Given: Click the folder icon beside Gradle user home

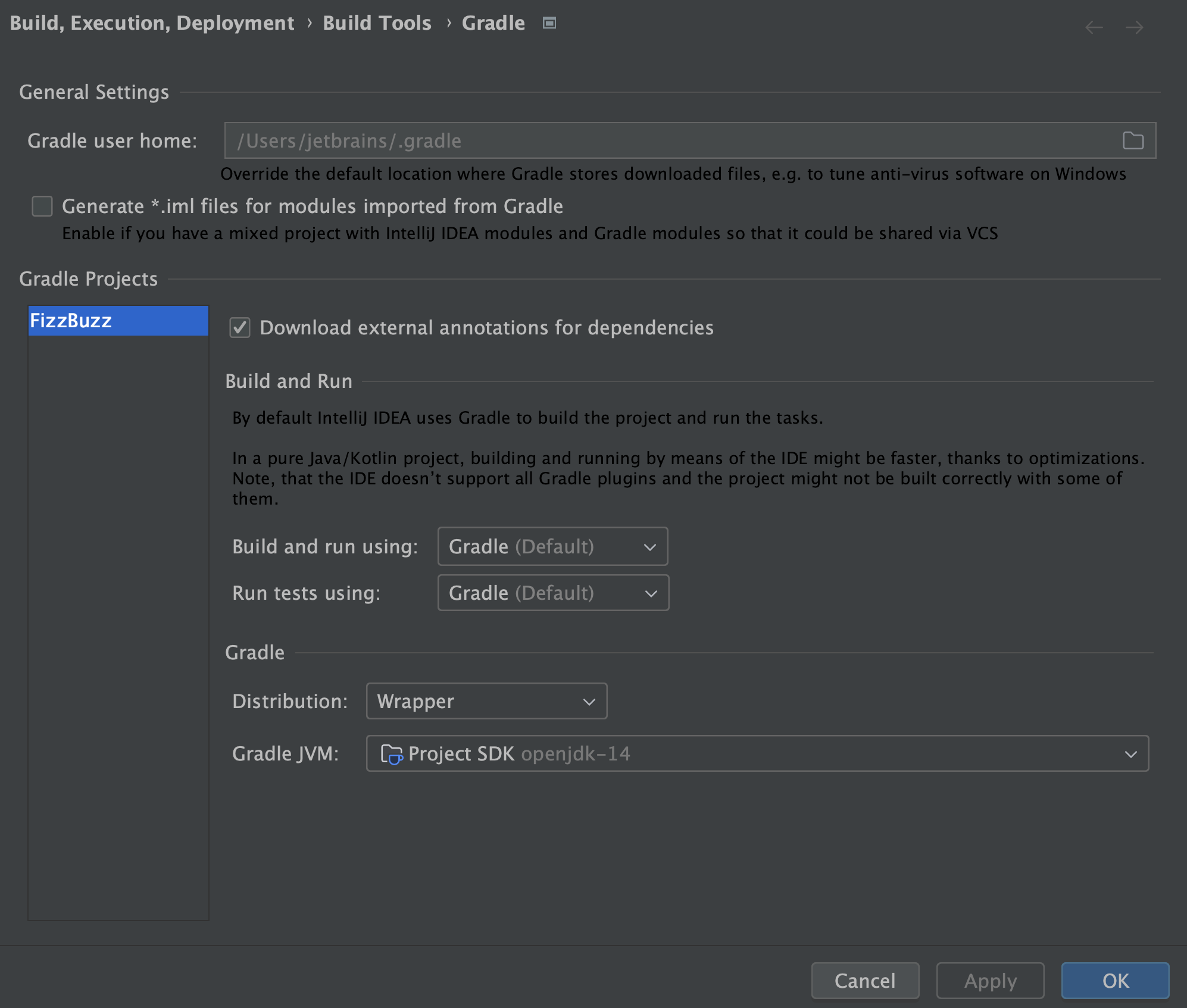Looking at the screenshot, I should click(1134, 140).
